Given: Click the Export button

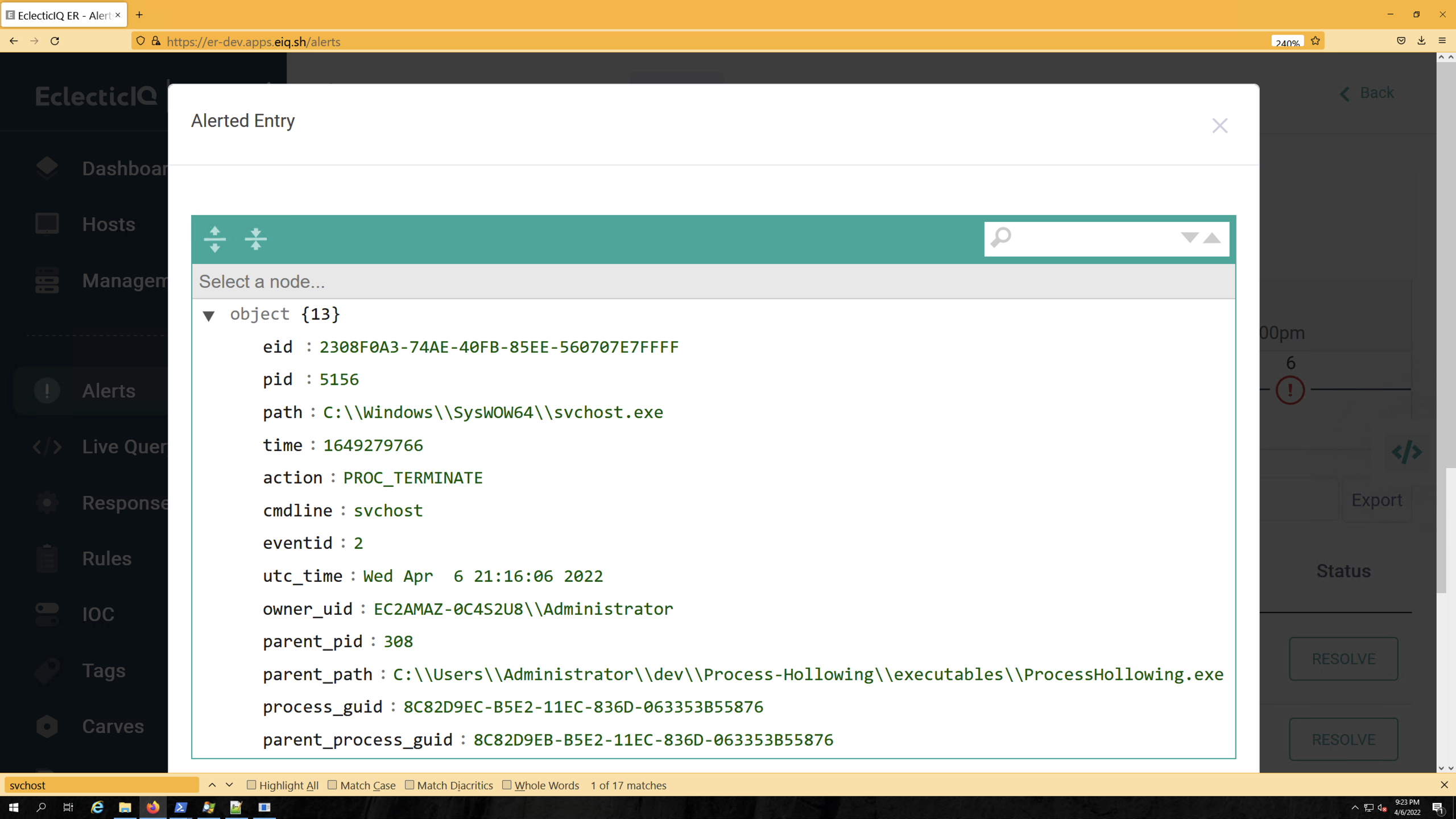Looking at the screenshot, I should (1376, 500).
